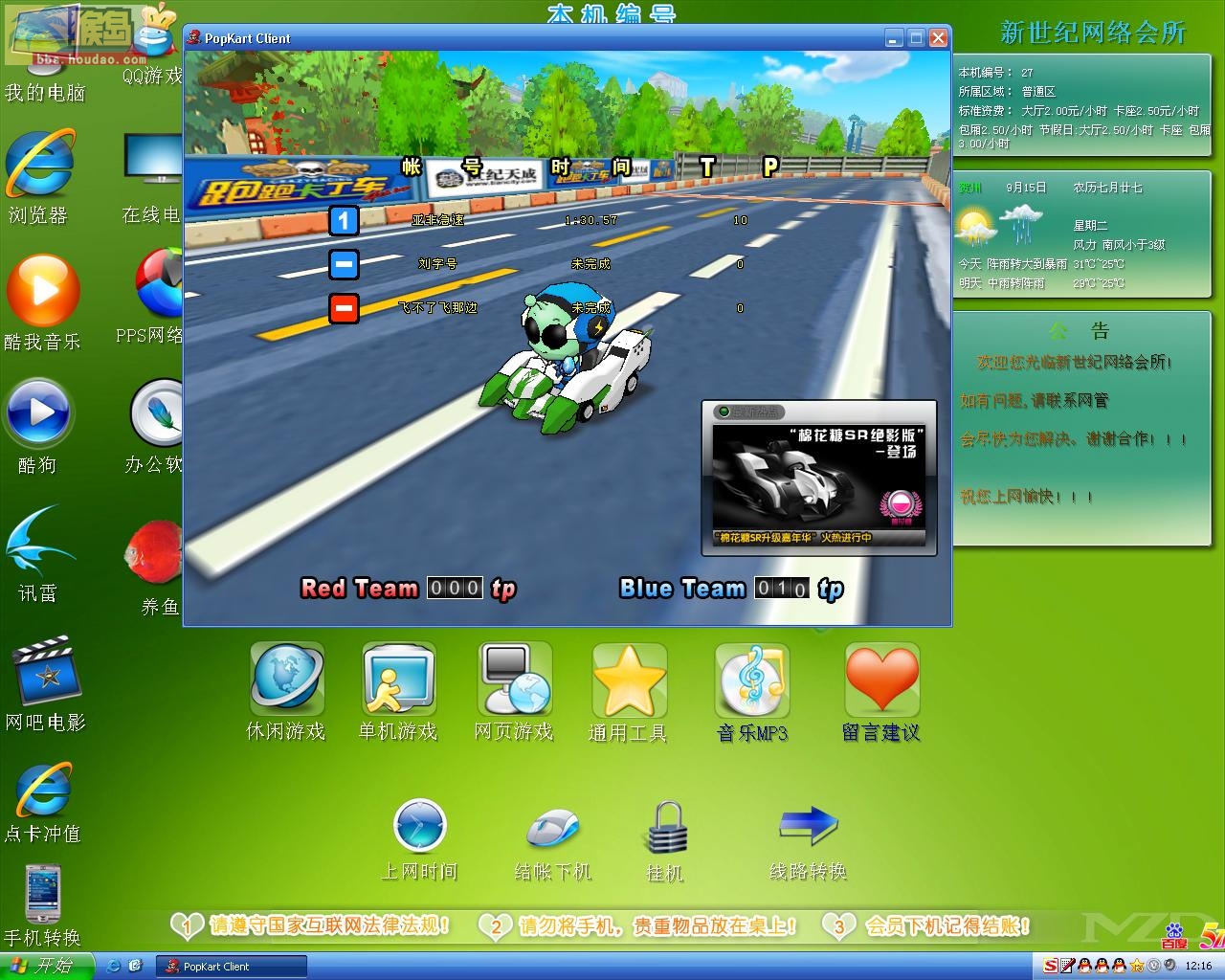Click Baidu paw icon near tray

click(1173, 935)
